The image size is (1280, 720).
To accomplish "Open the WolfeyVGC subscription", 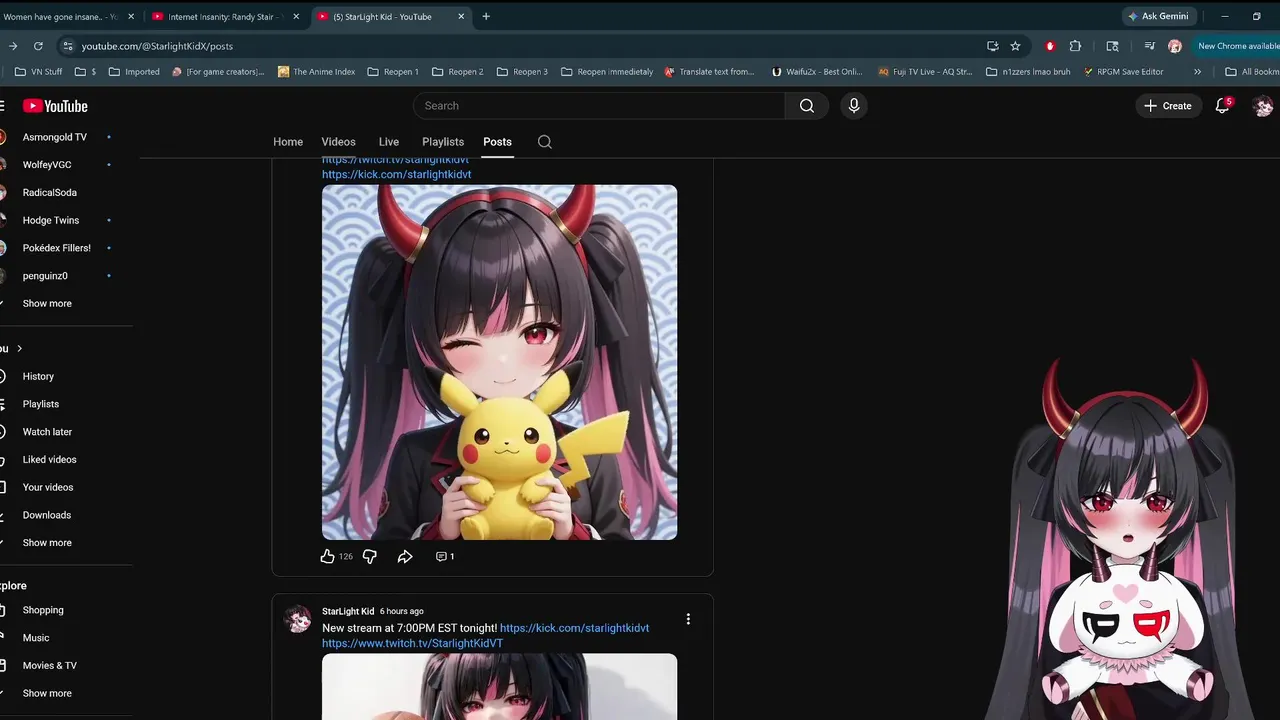I will [x=47, y=165].
